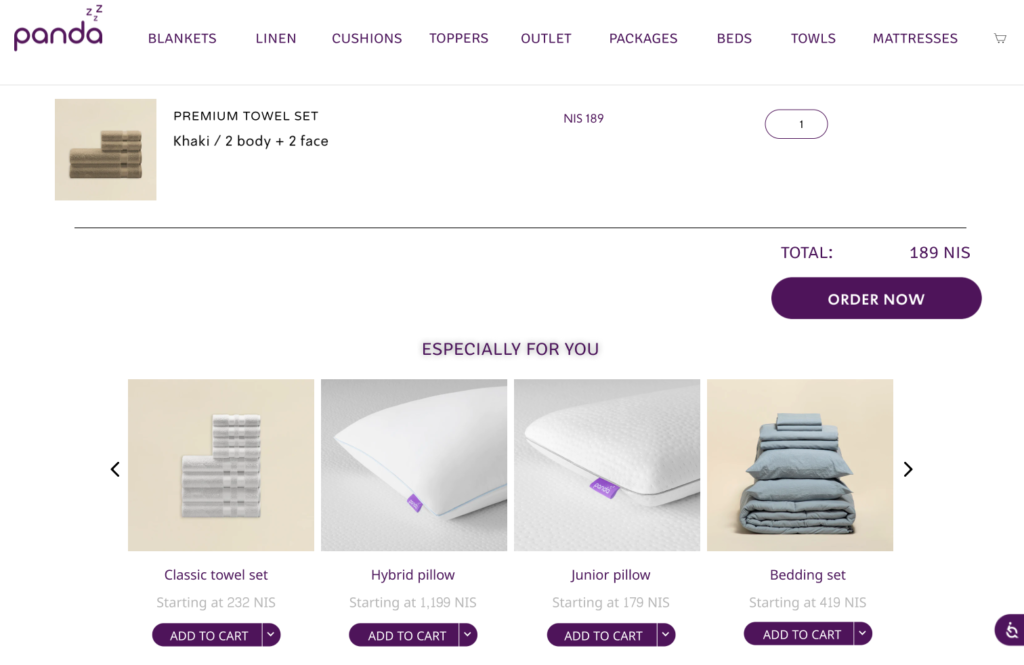Expand Junior pillow options dropdown

point(666,635)
